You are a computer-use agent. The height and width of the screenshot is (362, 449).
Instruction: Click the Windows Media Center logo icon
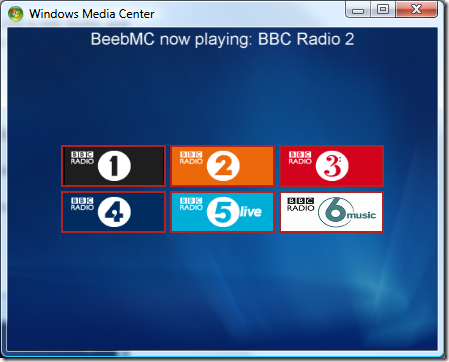[x=16, y=14]
